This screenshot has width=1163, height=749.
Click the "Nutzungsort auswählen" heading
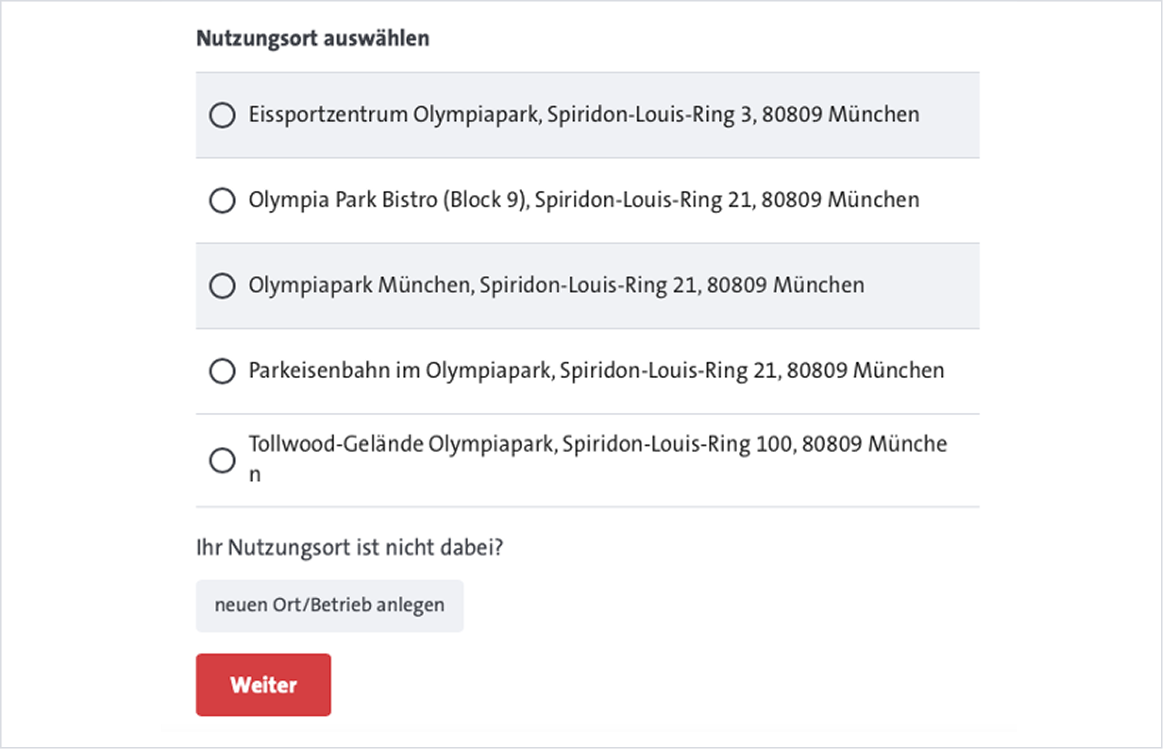[x=311, y=38]
